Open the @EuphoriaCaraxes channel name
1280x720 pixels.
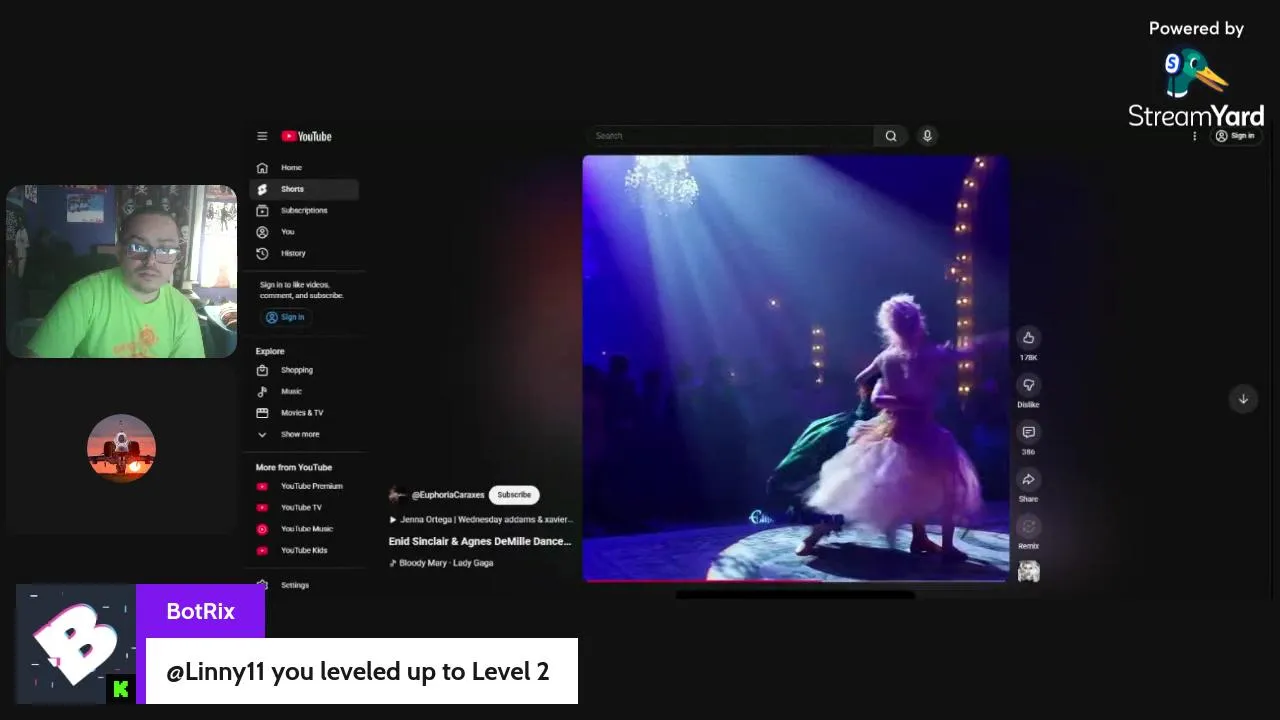(448, 495)
